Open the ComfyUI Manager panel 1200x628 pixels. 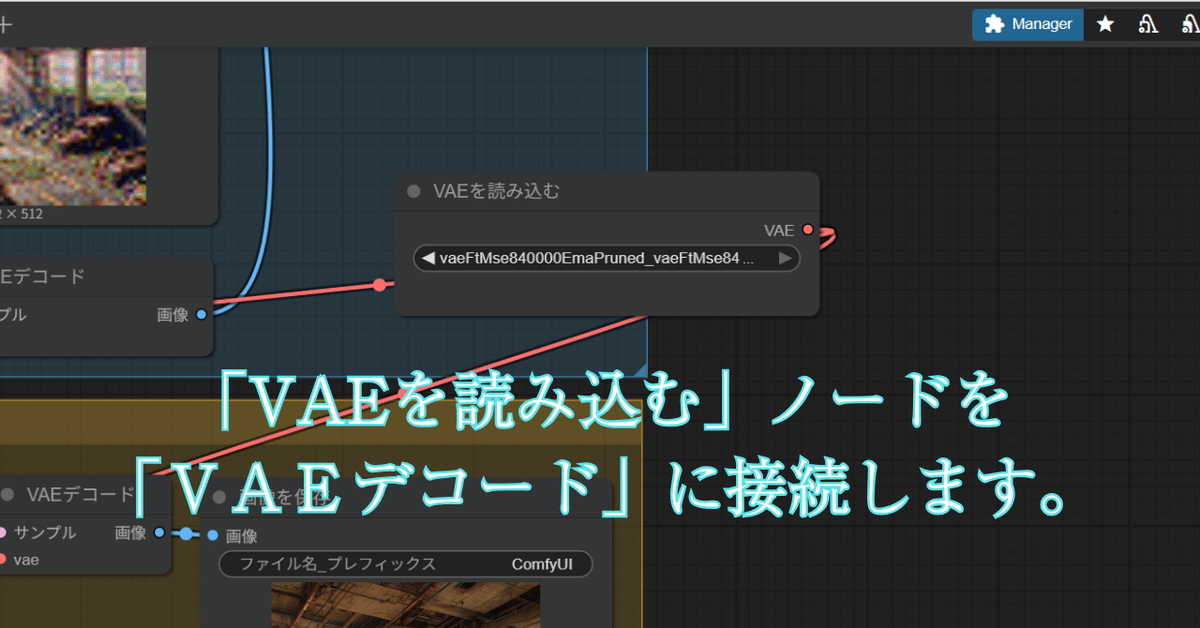(1027, 24)
